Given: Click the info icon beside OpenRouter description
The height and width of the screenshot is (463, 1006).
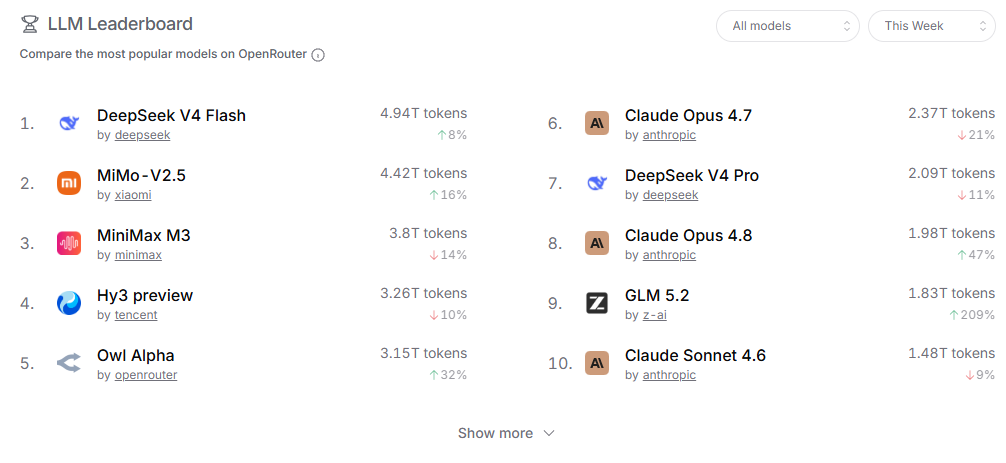Looking at the screenshot, I should [318, 55].
